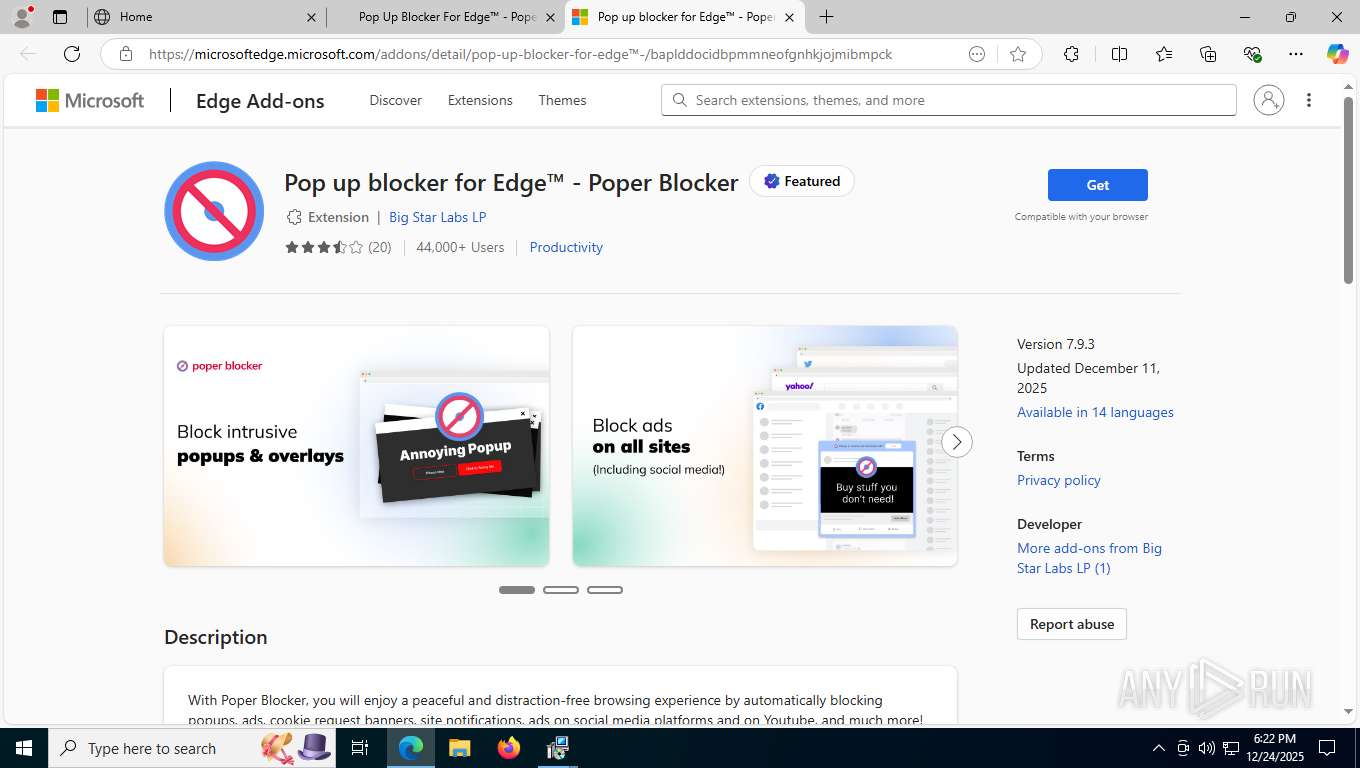The height and width of the screenshot is (768, 1360).
Task: Open the Windows Start menu
Action: pyautogui.click(x=23, y=748)
